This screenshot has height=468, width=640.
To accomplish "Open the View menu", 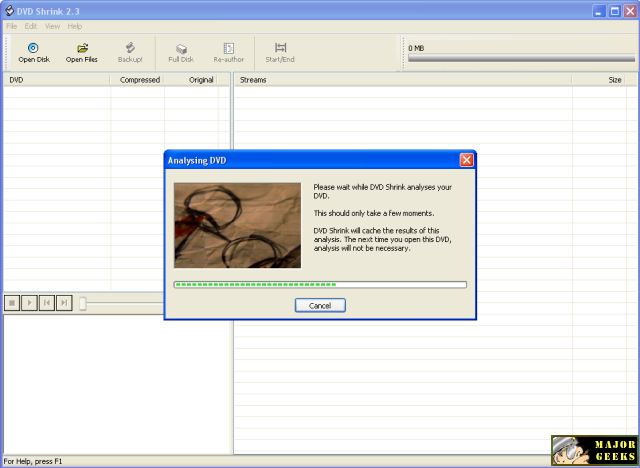I will click(52, 27).
